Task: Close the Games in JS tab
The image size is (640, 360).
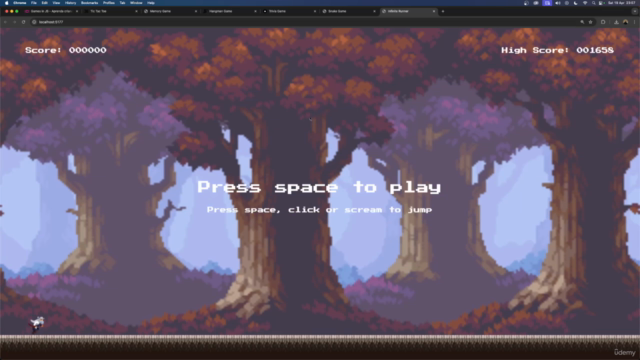Action: [x=77, y=11]
